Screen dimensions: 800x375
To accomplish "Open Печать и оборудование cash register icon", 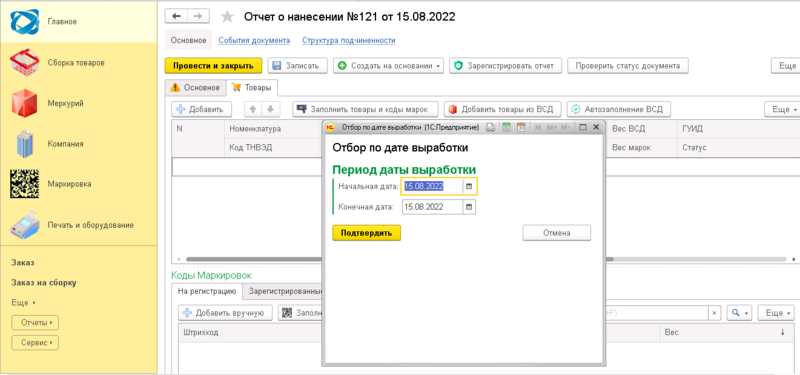I will click(x=24, y=225).
